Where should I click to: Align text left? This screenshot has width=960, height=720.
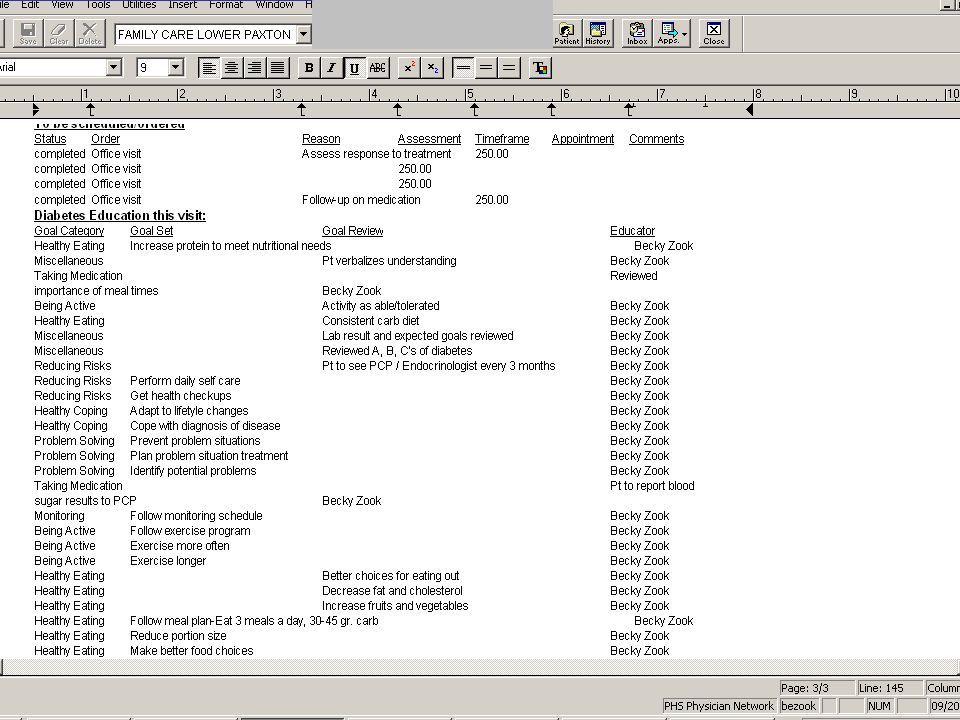click(x=209, y=67)
